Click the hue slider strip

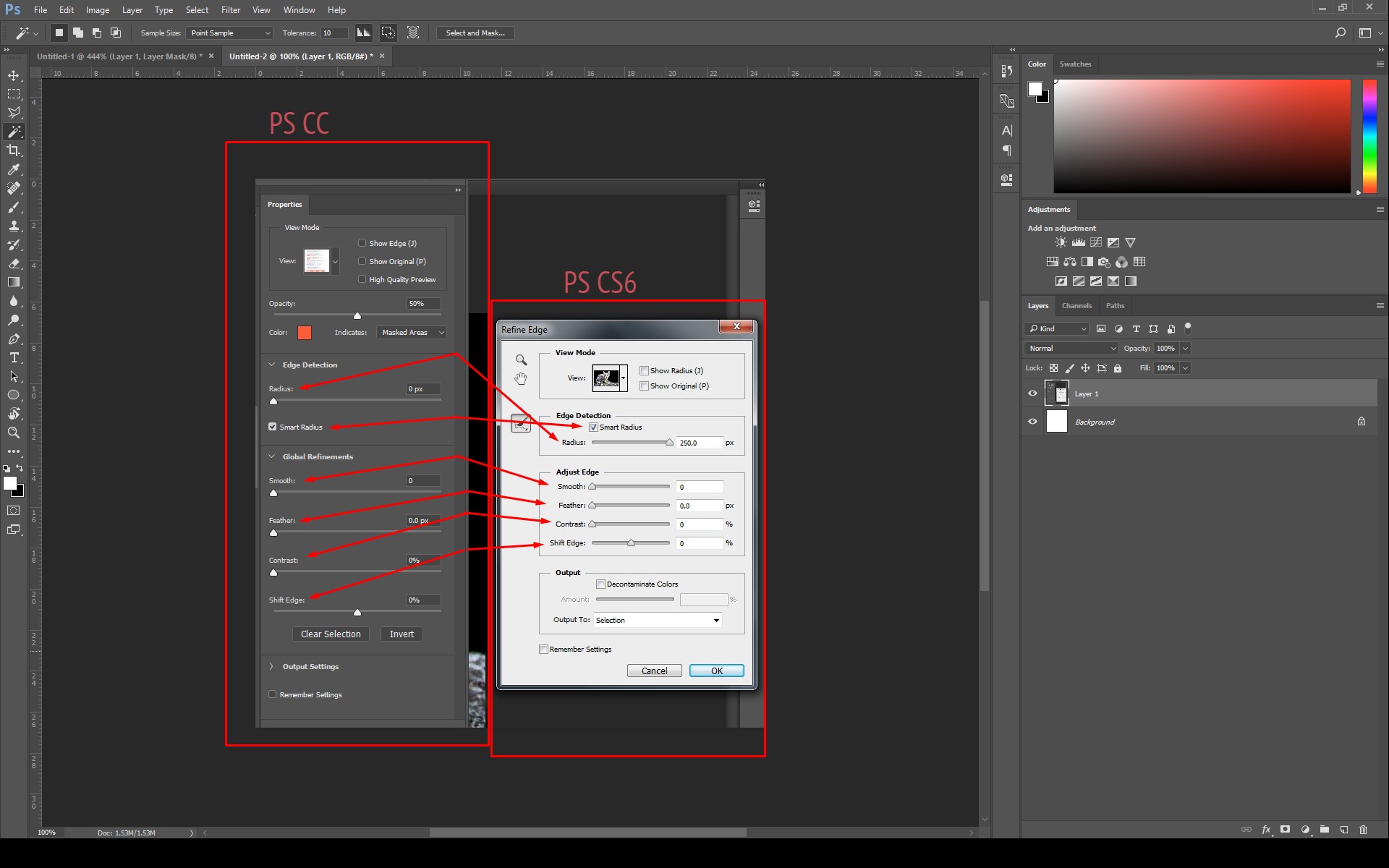1369,136
